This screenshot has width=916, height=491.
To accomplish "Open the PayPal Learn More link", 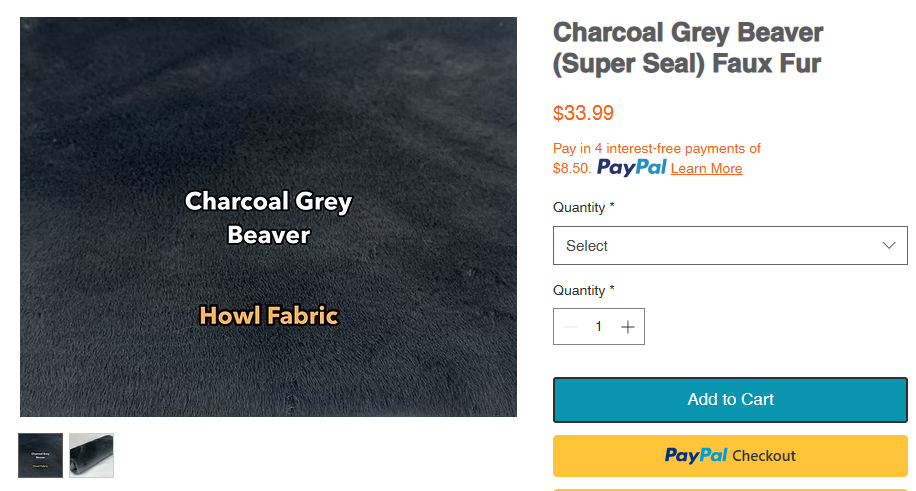I will coord(706,168).
